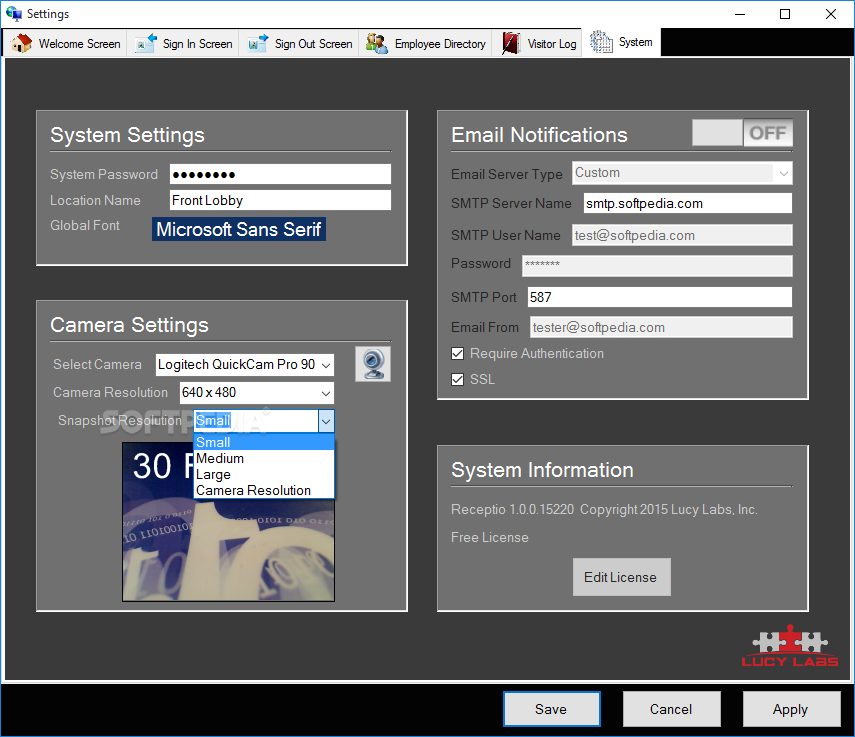
Task: Click the Cancel button
Action: click(671, 709)
